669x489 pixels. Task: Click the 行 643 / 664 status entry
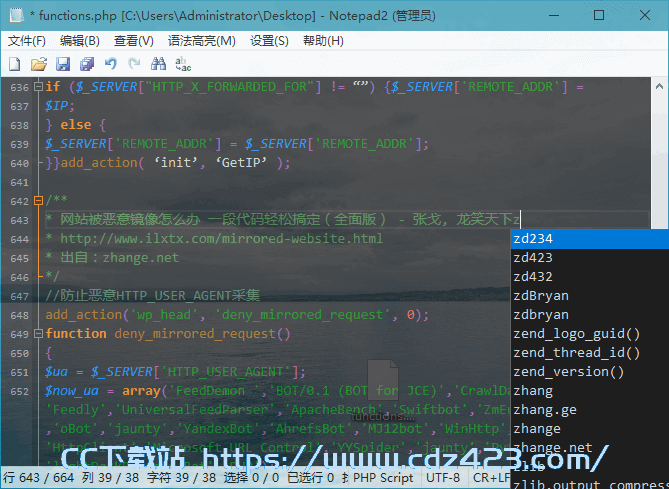pos(38,478)
